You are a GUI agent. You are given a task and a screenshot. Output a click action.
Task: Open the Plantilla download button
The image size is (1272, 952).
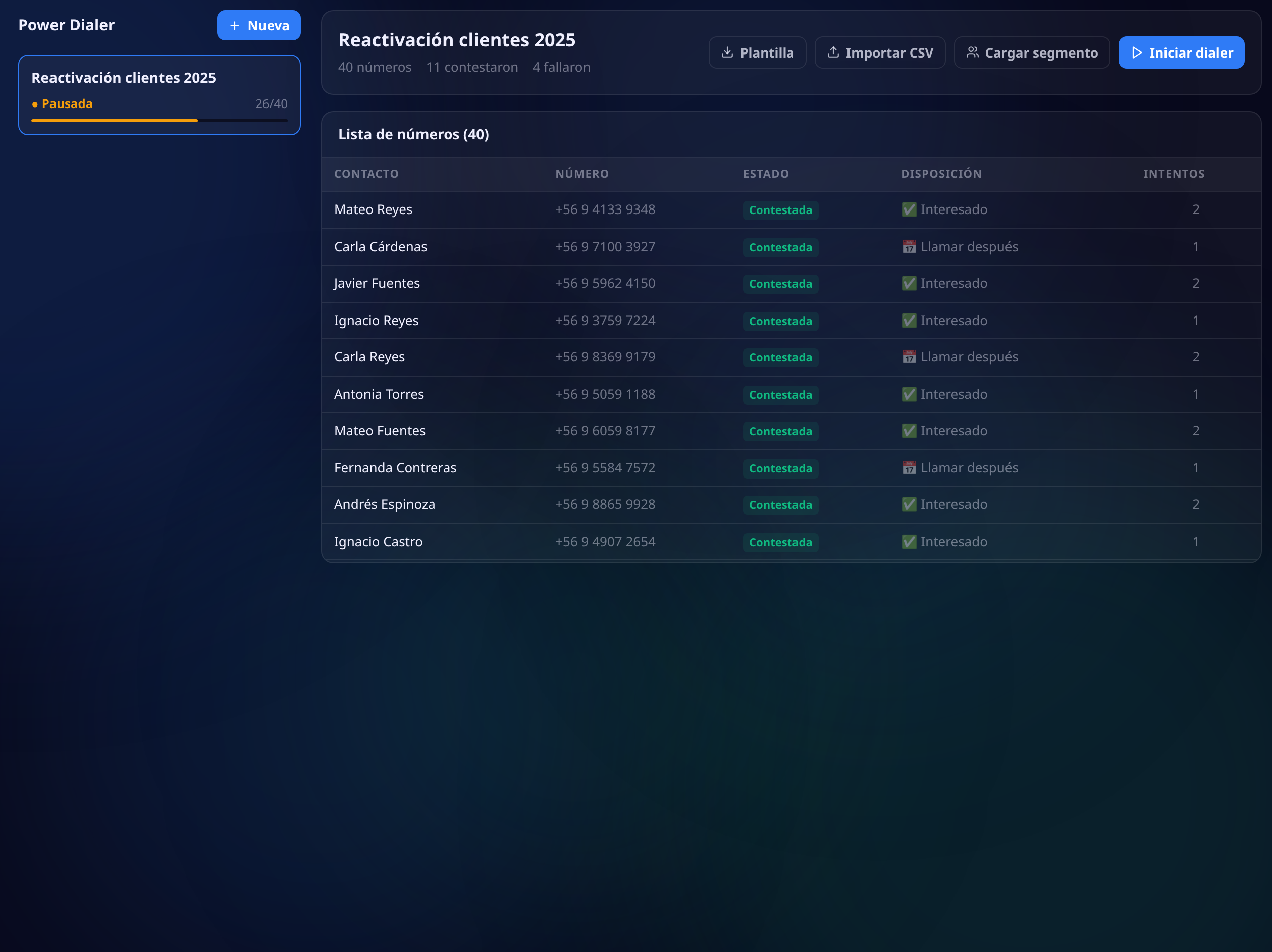tap(757, 52)
